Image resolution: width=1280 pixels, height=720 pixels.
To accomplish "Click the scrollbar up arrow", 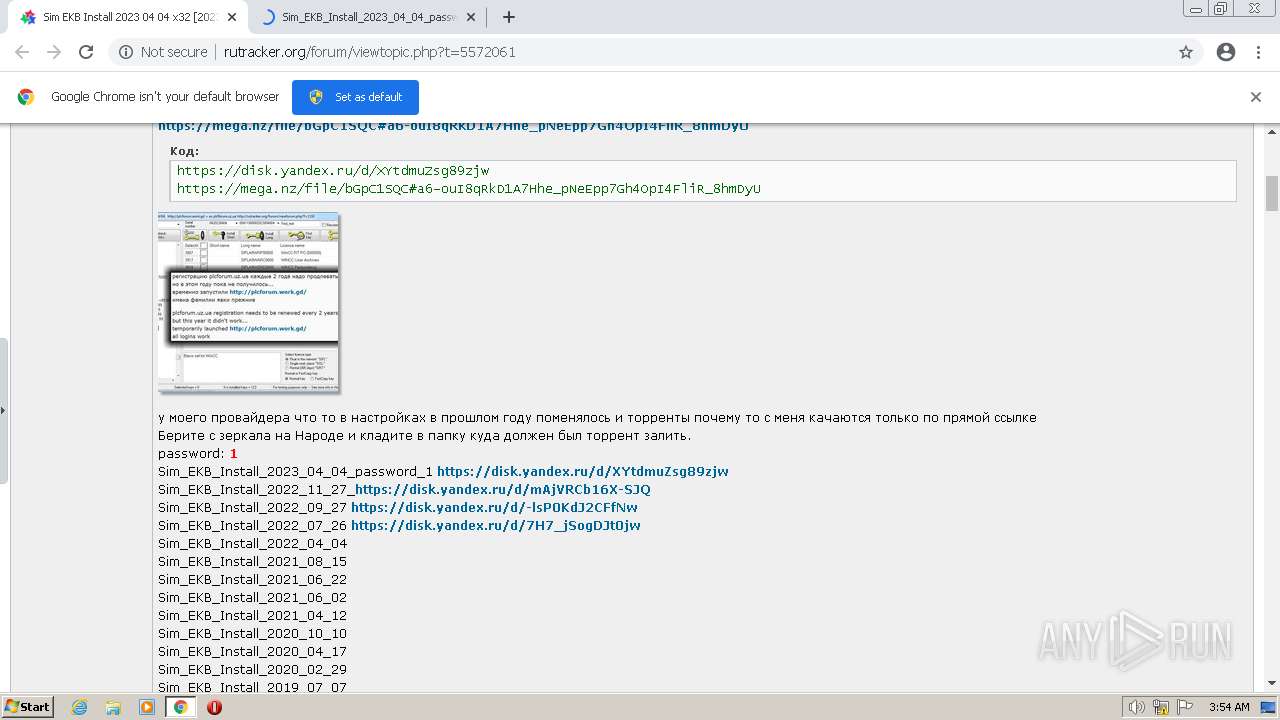I will (1272, 132).
